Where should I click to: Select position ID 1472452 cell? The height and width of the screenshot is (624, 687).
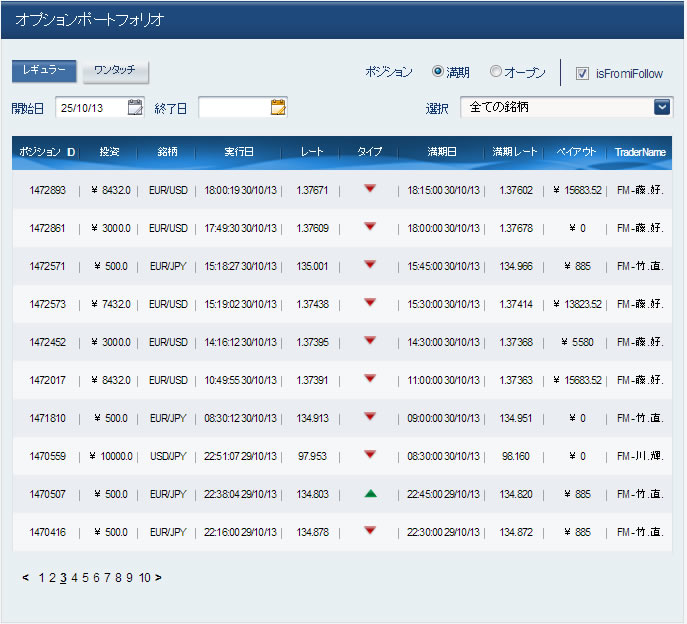click(47, 342)
